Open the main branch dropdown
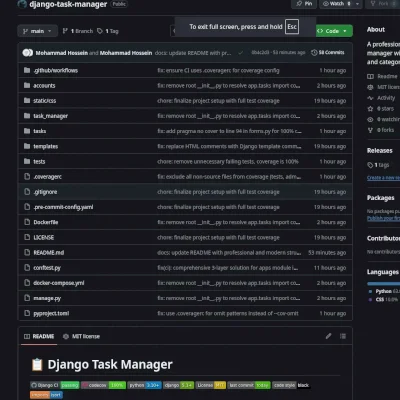The height and width of the screenshot is (400, 400). point(37,31)
